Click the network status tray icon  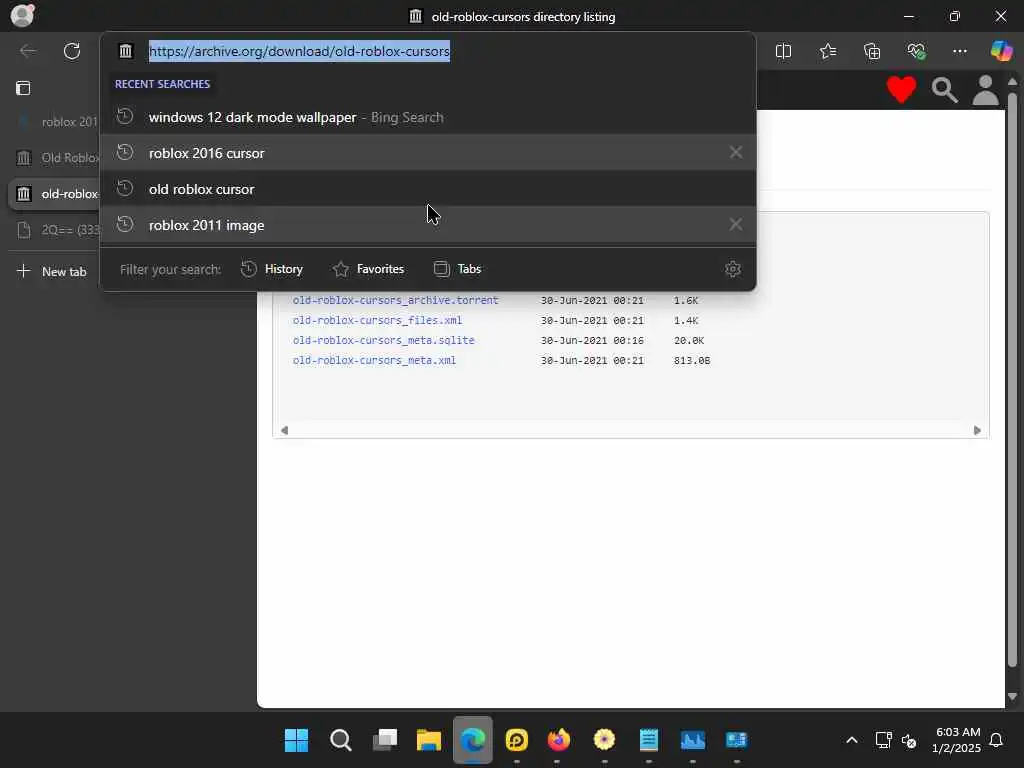point(884,740)
